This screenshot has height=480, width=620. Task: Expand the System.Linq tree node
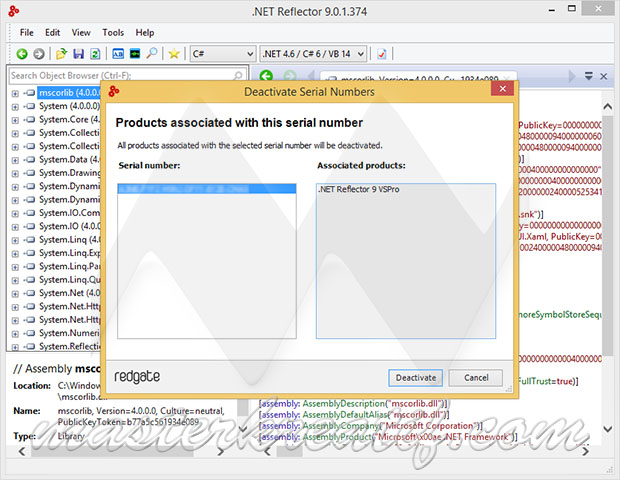coord(15,240)
